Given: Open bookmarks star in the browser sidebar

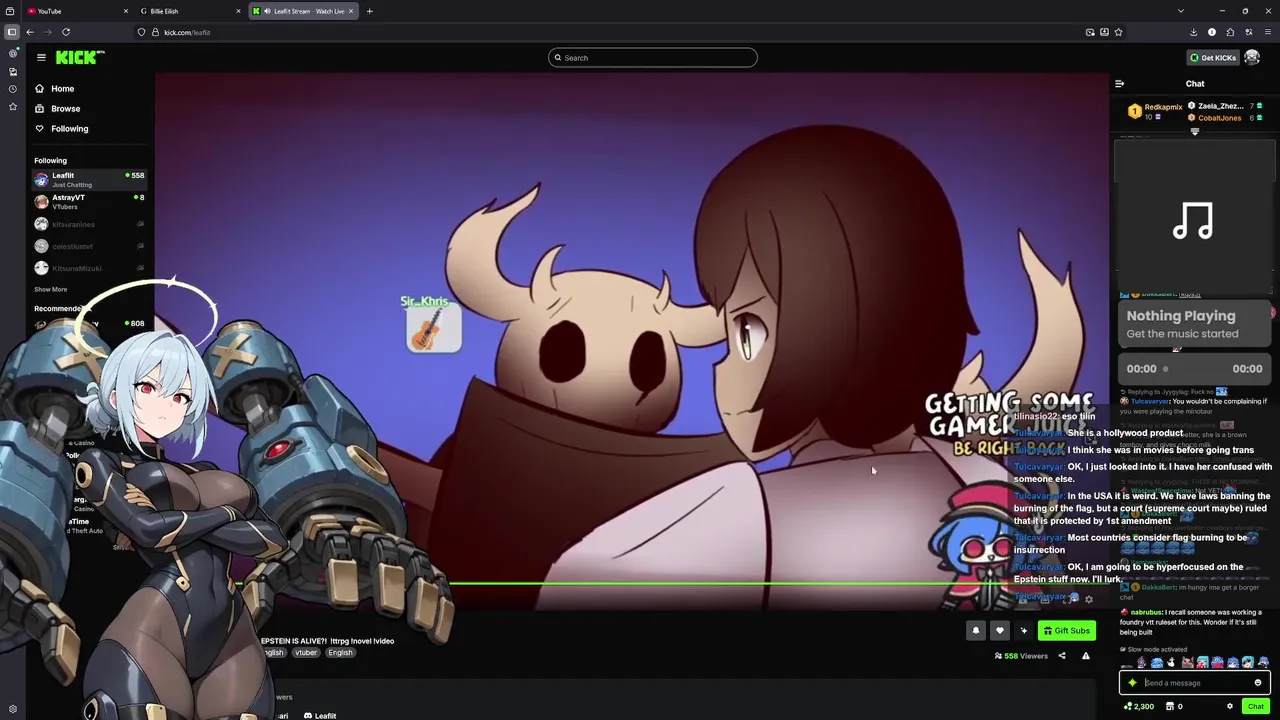Looking at the screenshot, I should pyautogui.click(x=12, y=106).
